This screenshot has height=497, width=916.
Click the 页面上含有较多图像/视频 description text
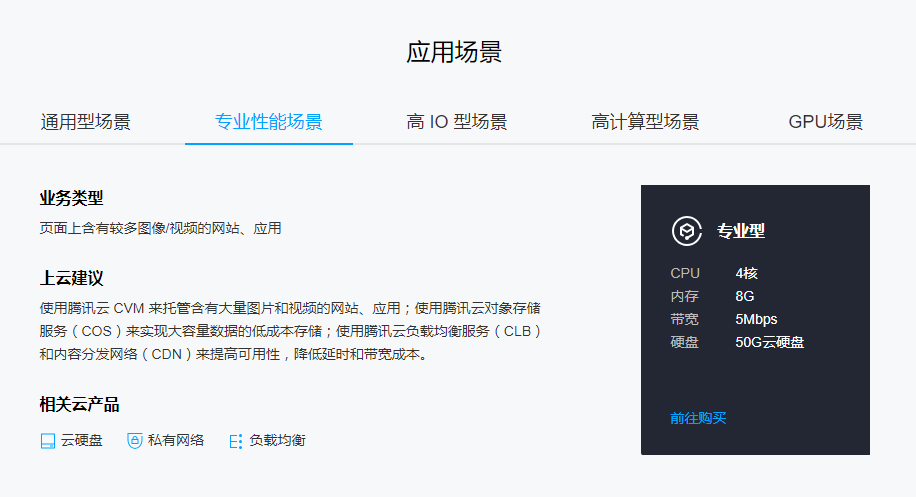point(161,228)
